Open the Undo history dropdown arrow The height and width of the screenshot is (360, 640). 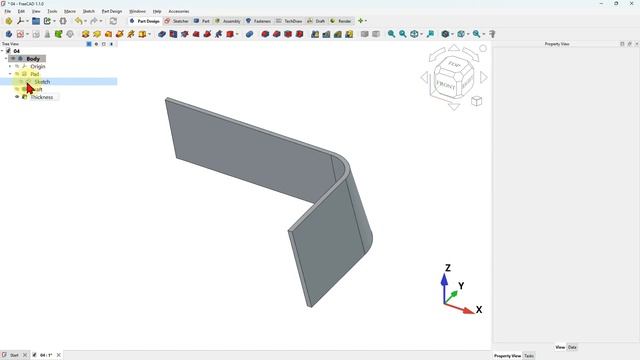coord(85,21)
